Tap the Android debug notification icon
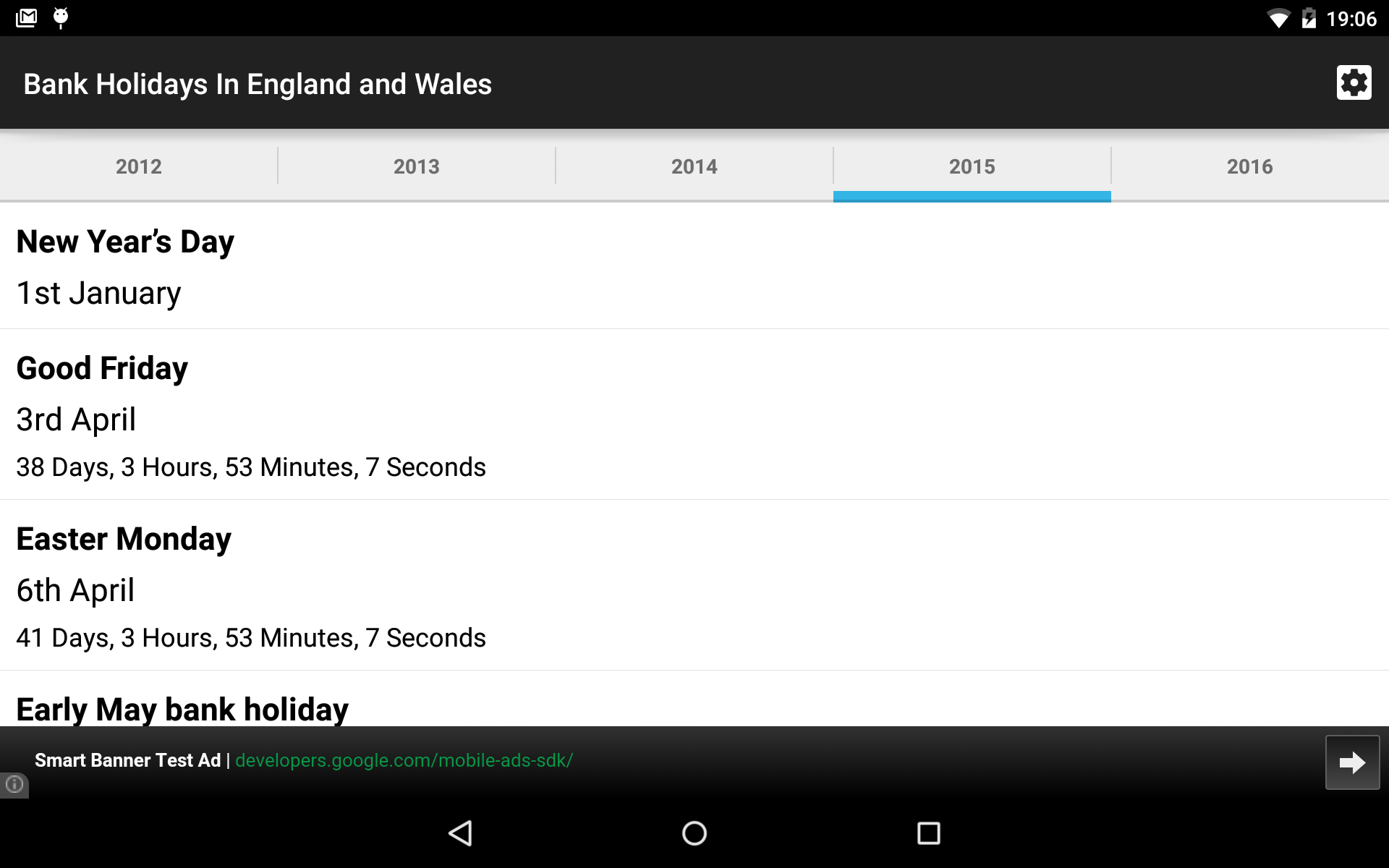Image resolution: width=1389 pixels, height=868 pixels. pos(61,17)
